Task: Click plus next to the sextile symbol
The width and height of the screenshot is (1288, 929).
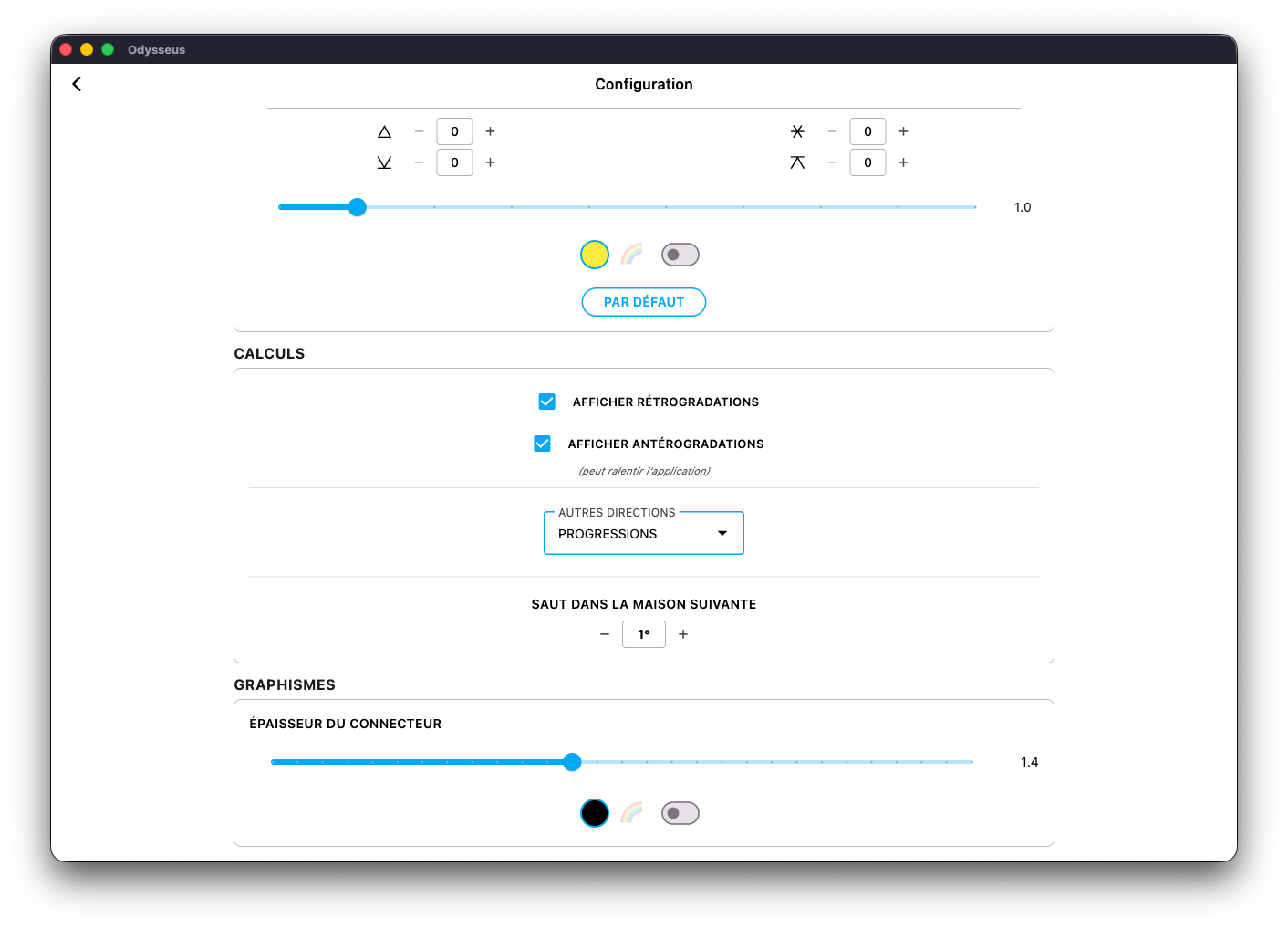Action: point(903,131)
